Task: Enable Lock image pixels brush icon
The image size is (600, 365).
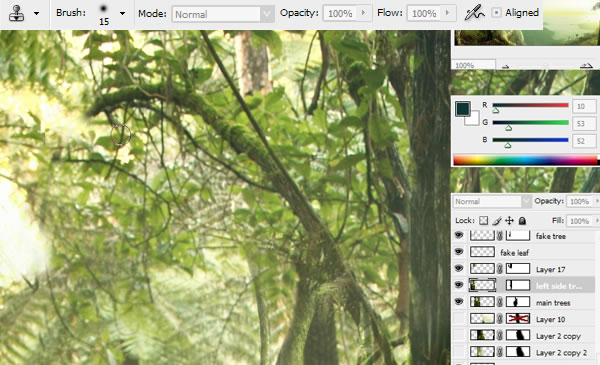Action: 497,221
